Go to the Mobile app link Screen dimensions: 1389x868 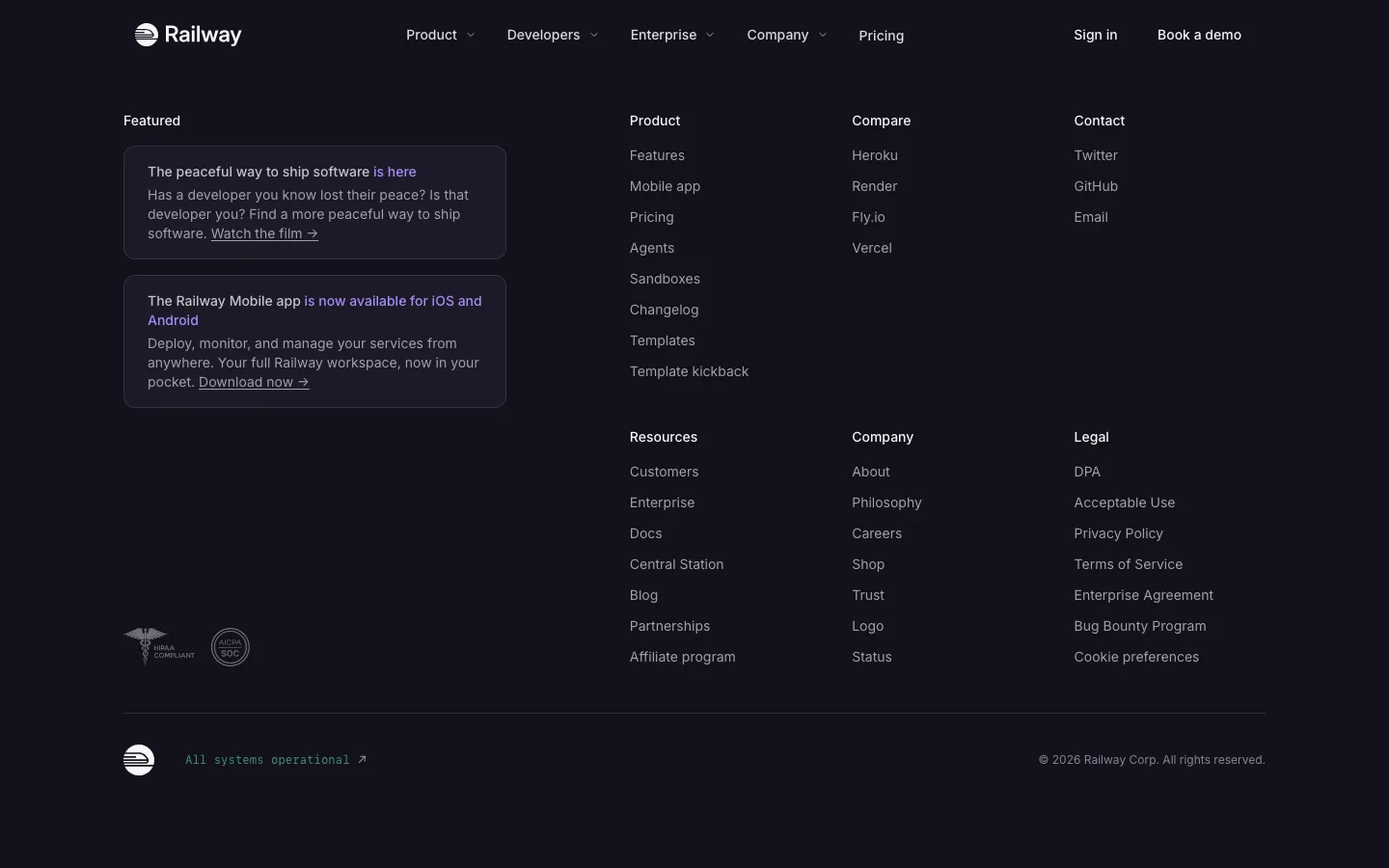665,186
